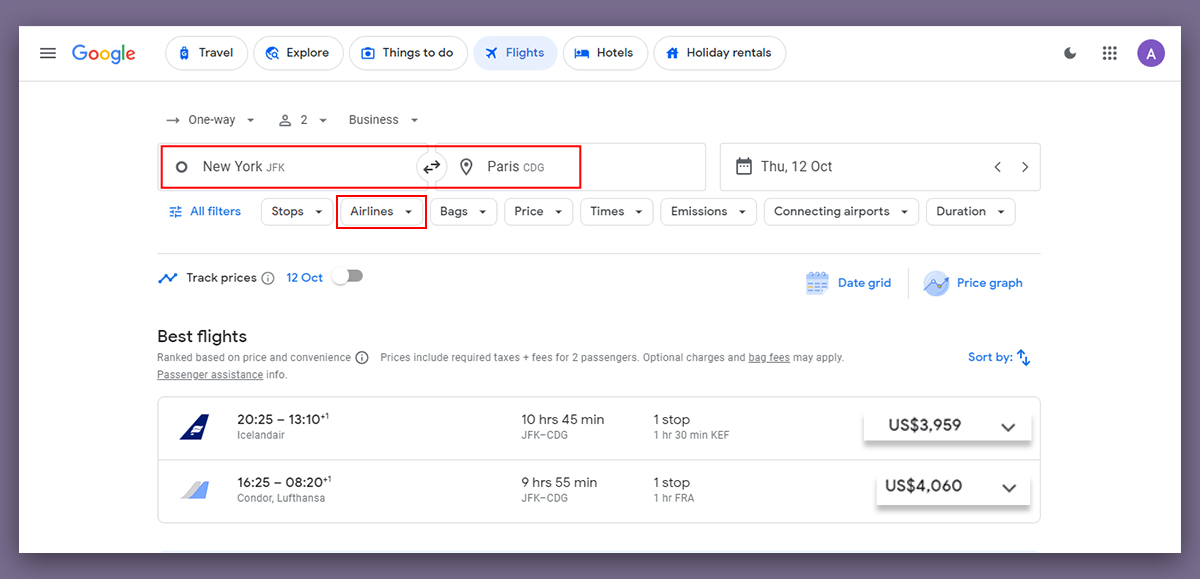Open the Thu, 12 Oct date field
Image resolution: width=1200 pixels, height=579 pixels.
[x=880, y=167]
